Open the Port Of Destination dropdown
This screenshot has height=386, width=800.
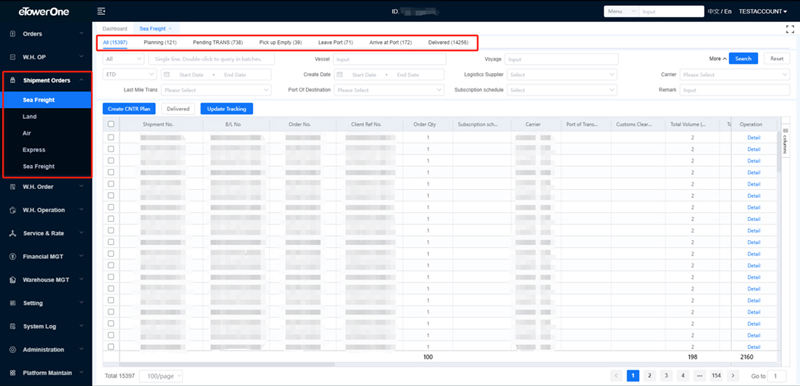click(389, 90)
